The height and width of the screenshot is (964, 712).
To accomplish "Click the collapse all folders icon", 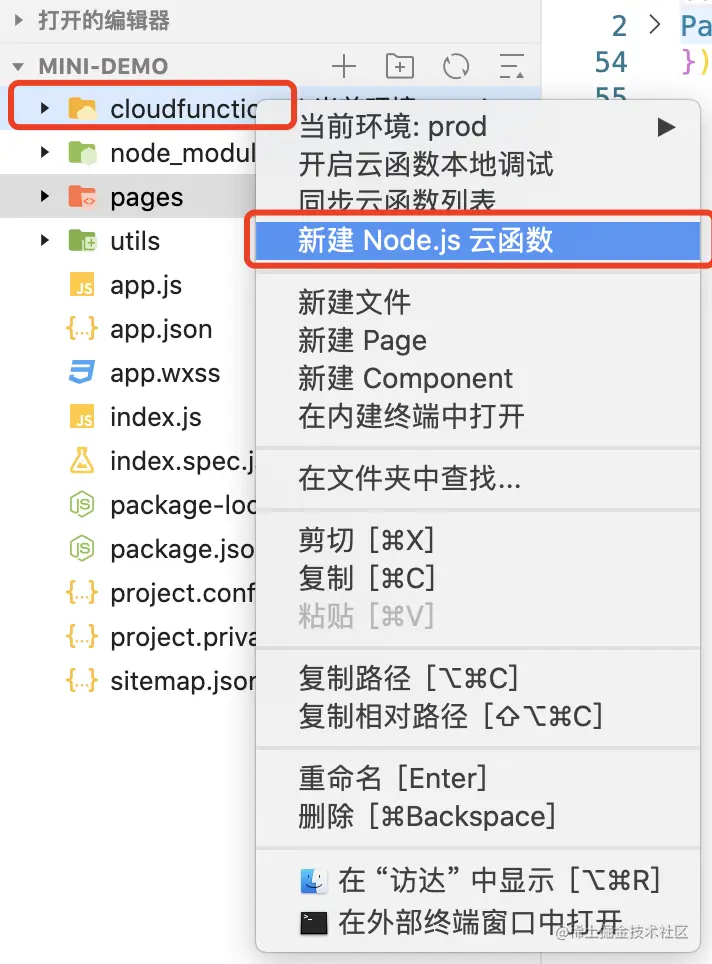I will point(511,66).
